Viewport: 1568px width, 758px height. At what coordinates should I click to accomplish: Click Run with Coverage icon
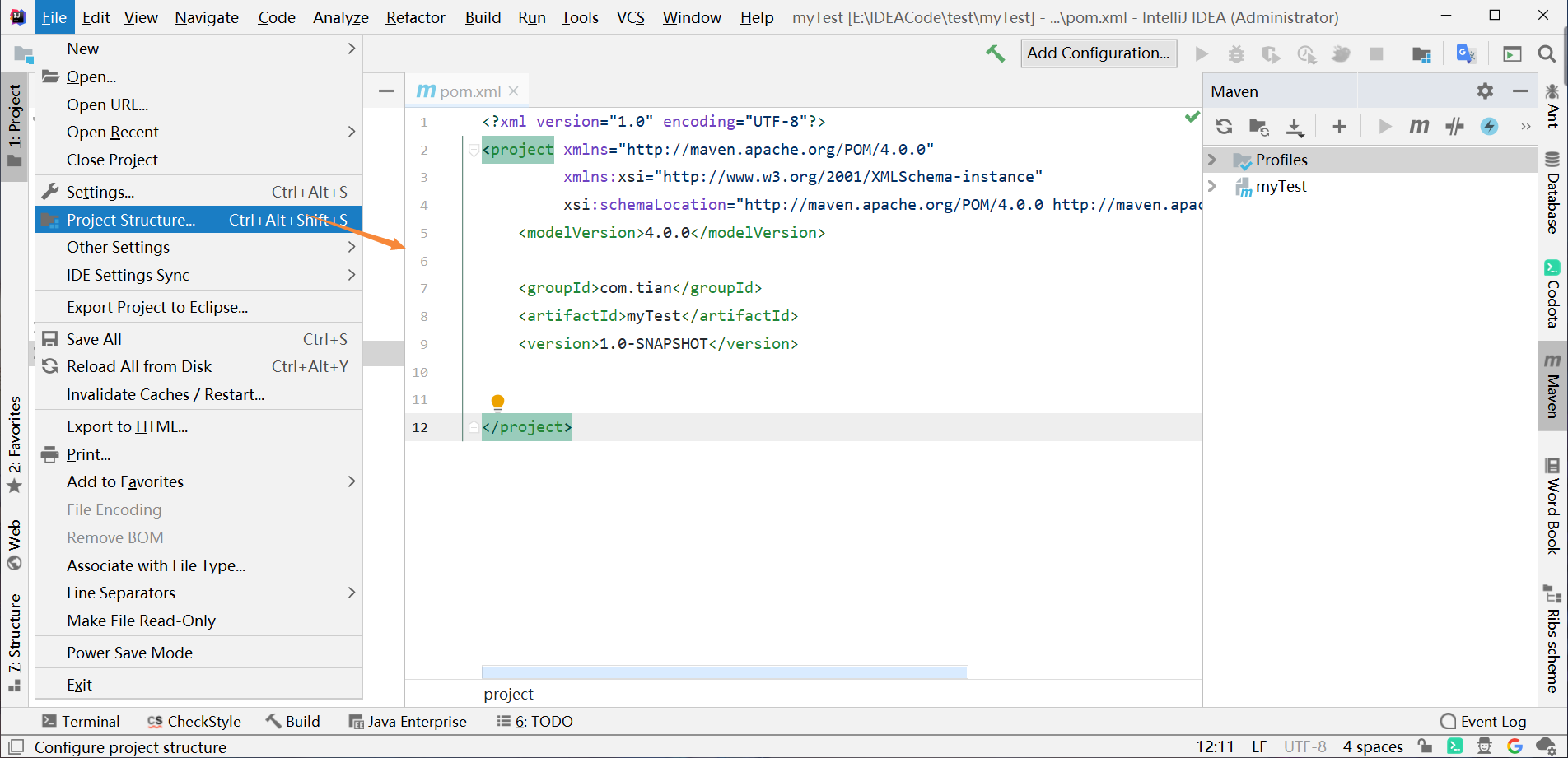(x=1271, y=53)
